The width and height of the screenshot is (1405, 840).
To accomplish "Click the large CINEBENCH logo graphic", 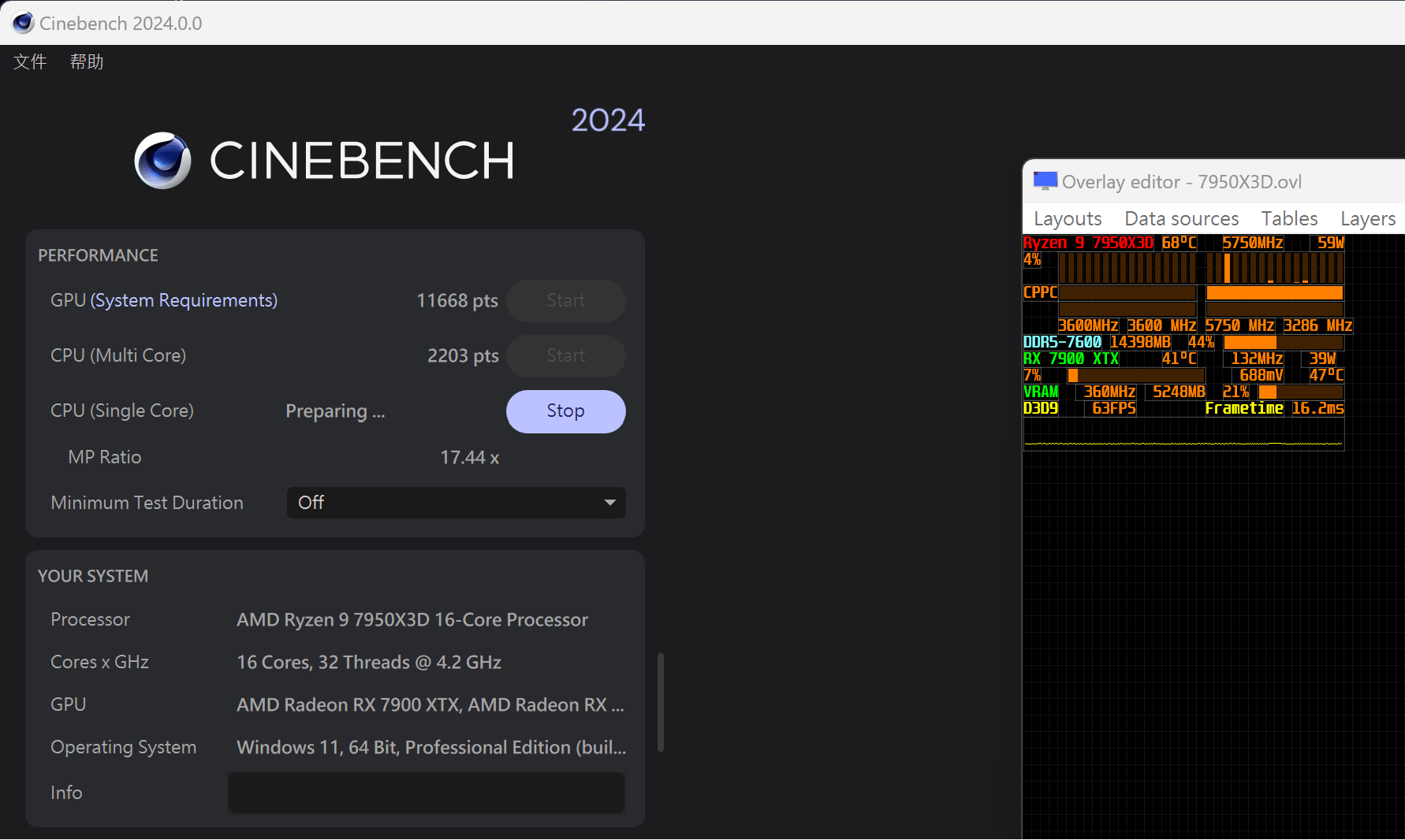I will click(x=162, y=161).
